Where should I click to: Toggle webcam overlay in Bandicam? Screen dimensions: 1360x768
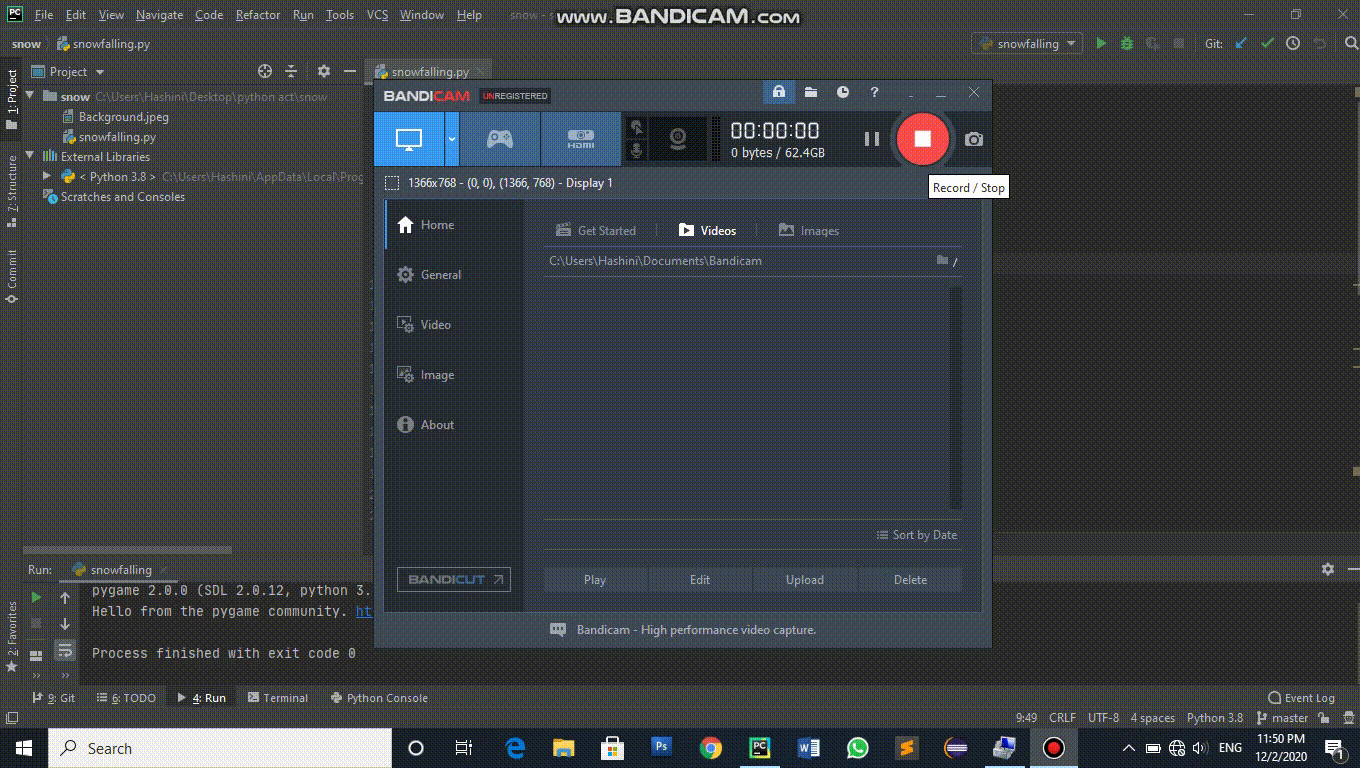coord(678,139)
